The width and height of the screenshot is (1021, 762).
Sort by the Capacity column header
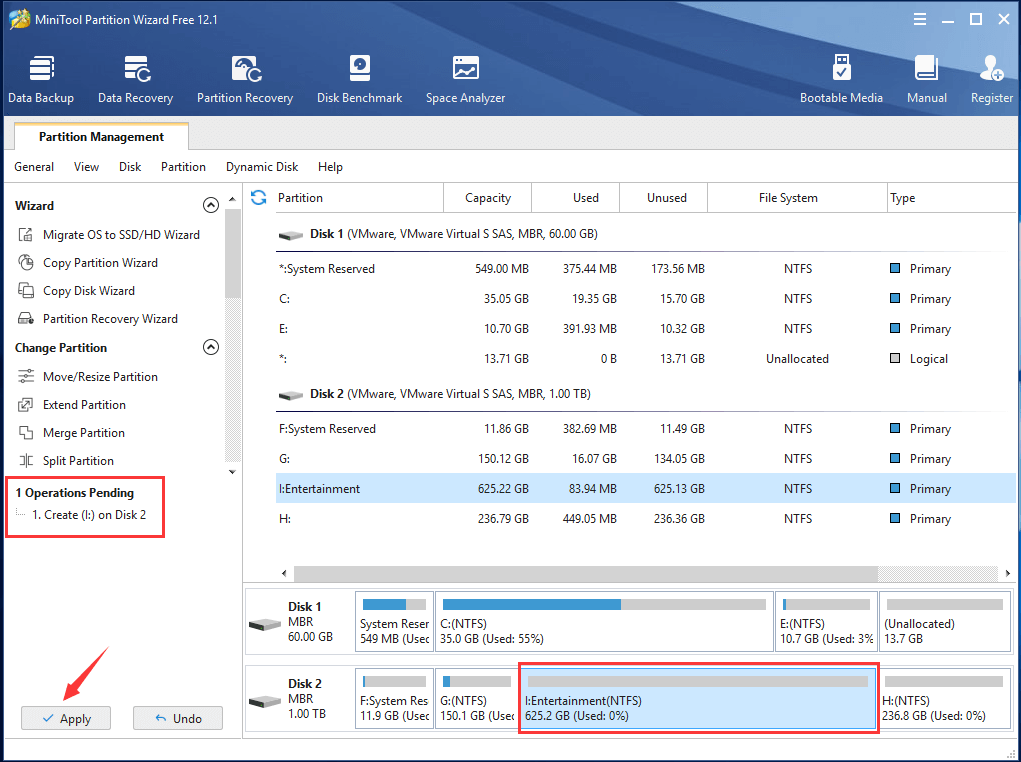488,197
